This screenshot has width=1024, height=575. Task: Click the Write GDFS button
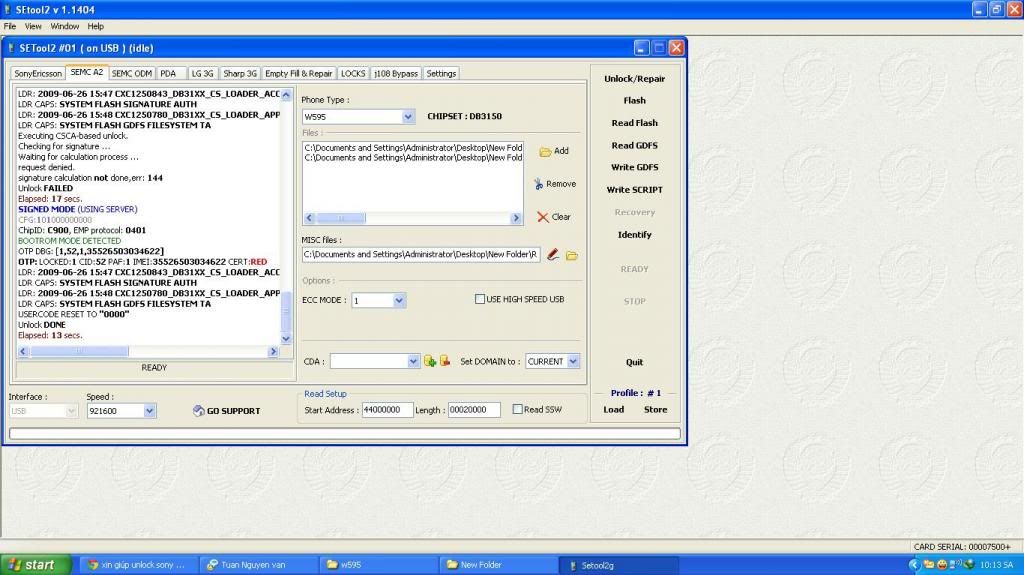pyautogui.click(x=634, y=167)
